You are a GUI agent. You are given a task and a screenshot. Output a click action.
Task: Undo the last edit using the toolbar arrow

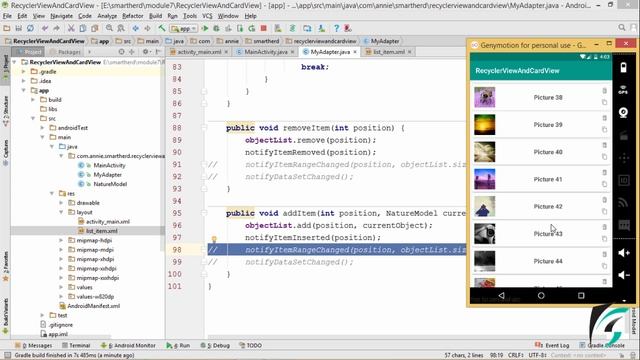[x=45, y=28]
